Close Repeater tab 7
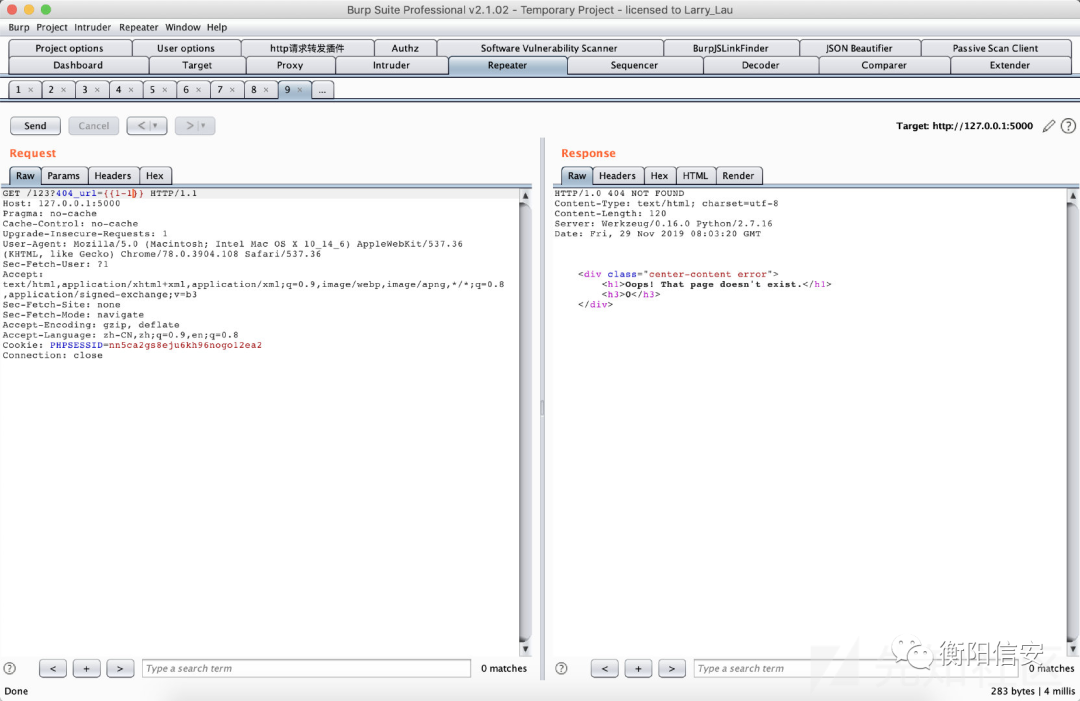Image resolution: width=1080 pixels, height=701 pixels. click(232, 90)
